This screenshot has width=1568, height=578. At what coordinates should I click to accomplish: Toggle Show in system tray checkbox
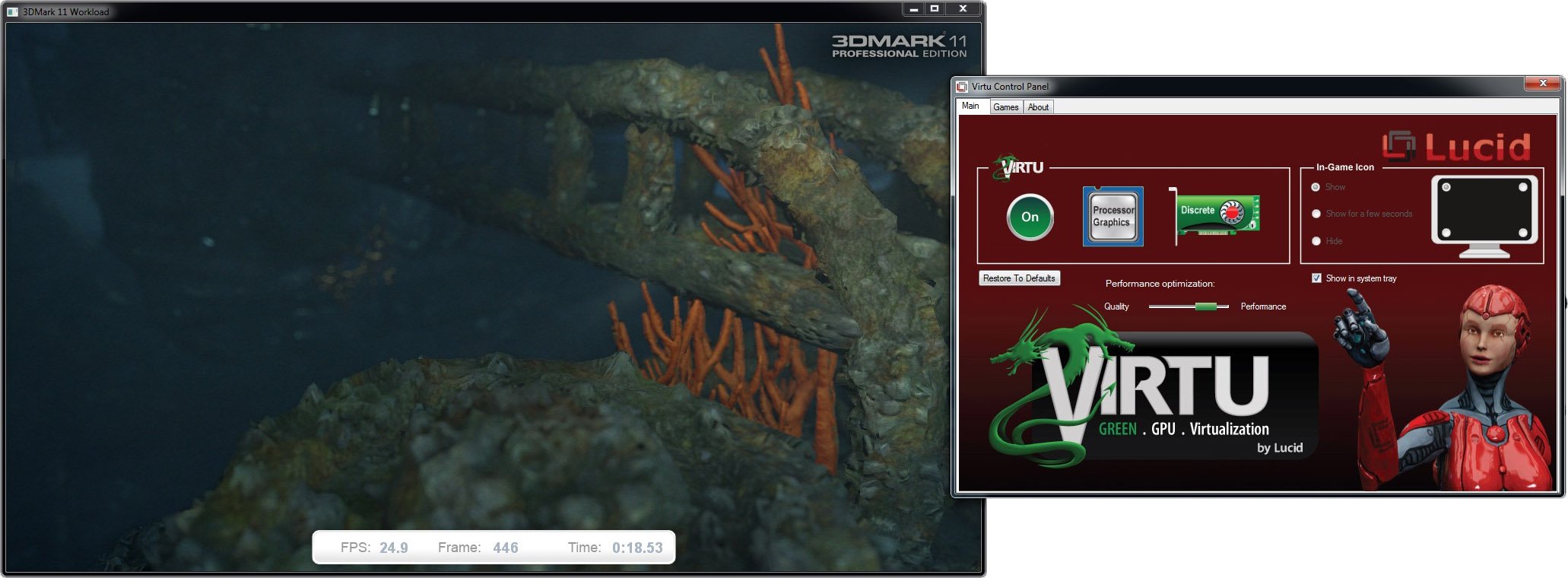pyautogui.click(x=1316, y=278)
